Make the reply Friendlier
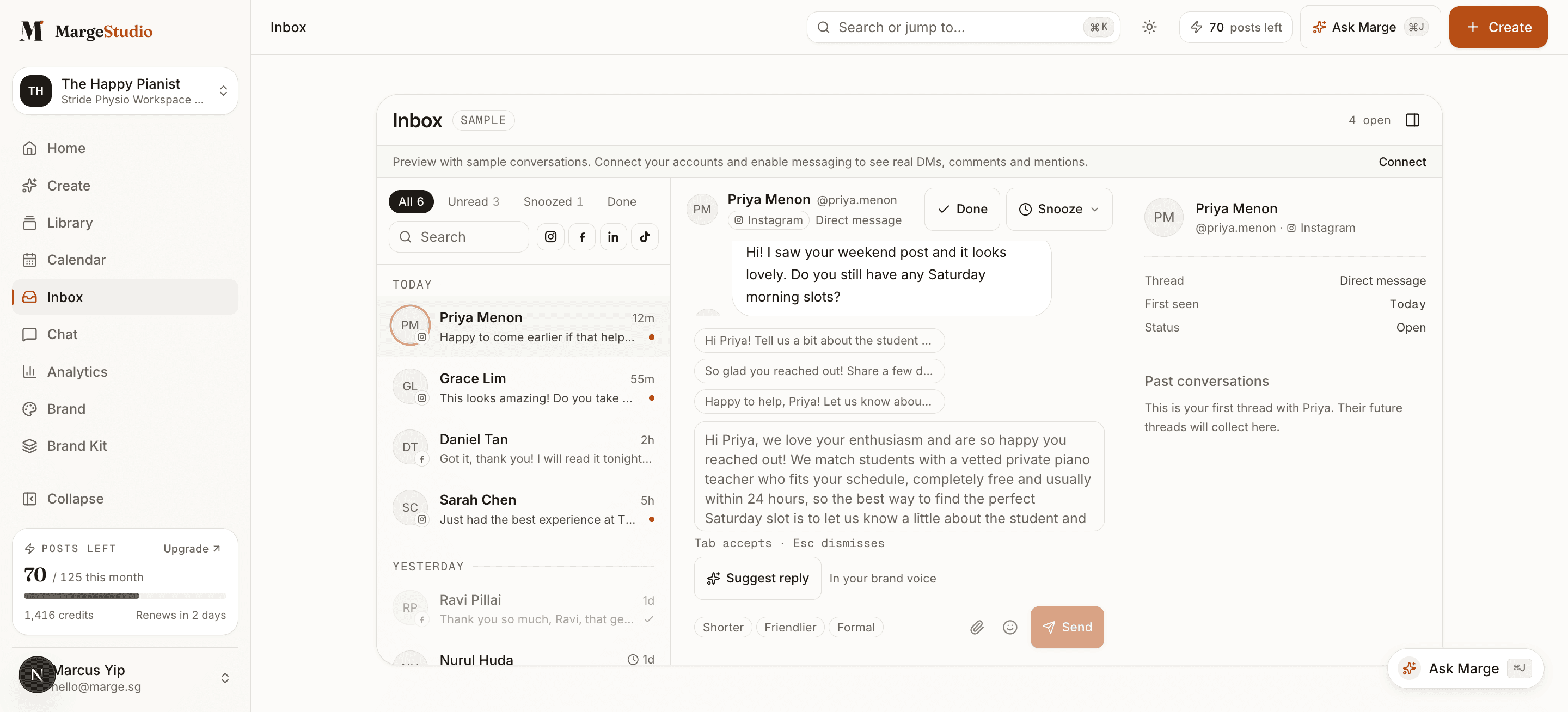The width and height of the screenshot is (1568, 712). pyautogui.click(x=790, y=627)
